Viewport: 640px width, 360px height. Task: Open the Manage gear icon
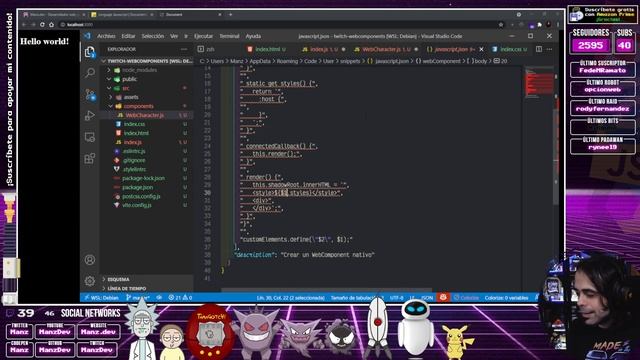[x=90, y=281]
